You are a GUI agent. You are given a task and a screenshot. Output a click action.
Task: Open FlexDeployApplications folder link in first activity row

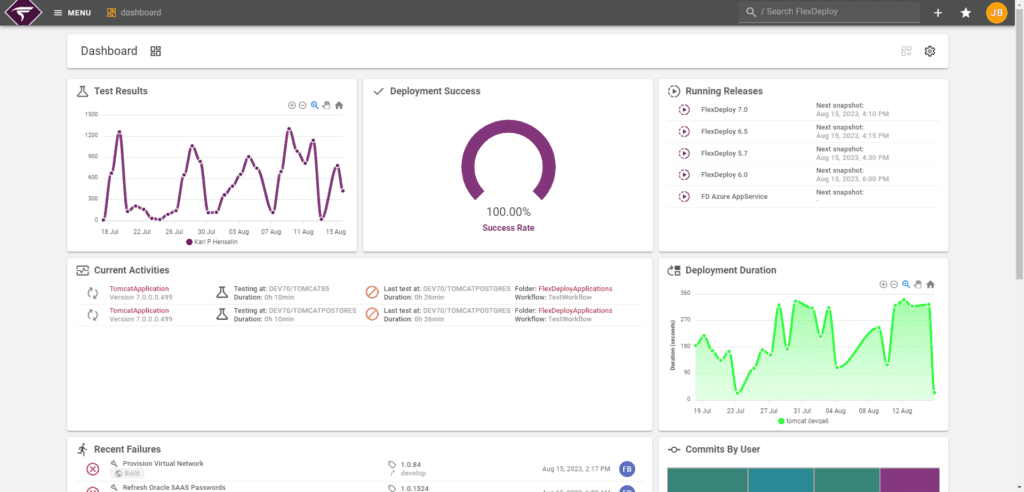[x=575, y=288]
